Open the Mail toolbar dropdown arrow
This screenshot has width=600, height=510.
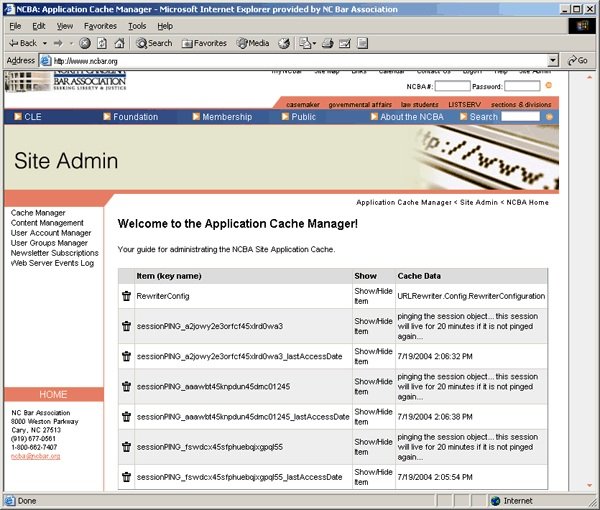(x=314, y=43)
